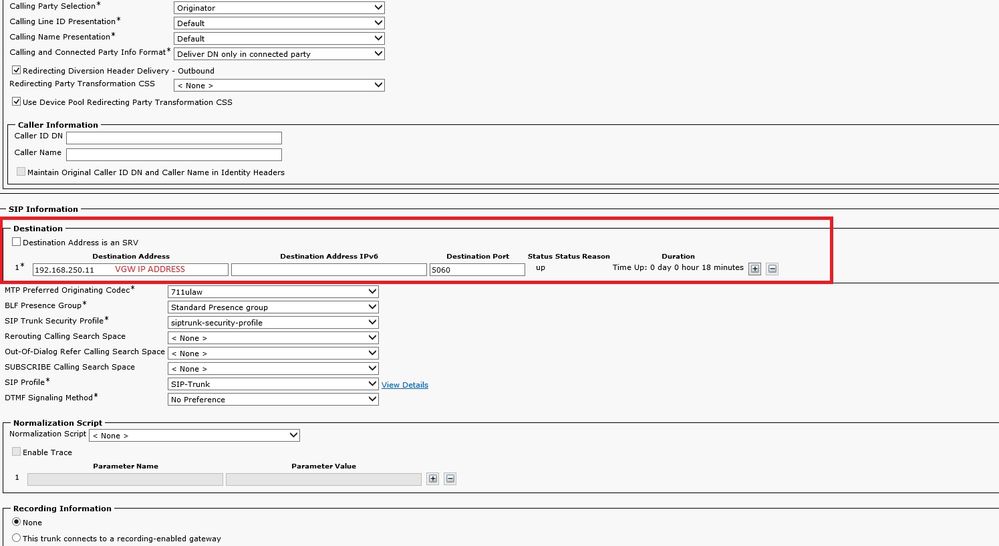Click the "Recording Information" heading
The image size is (999, 546).
62,508
